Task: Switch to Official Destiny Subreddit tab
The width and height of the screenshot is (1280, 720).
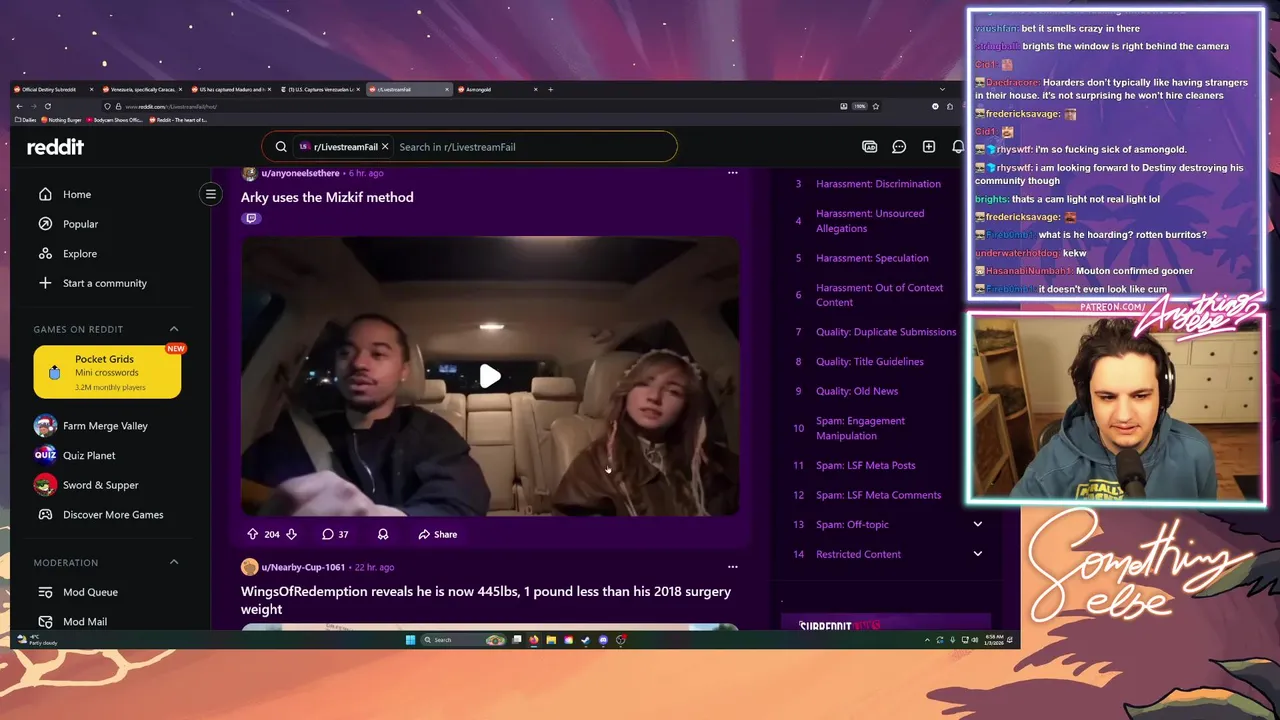Action: click(x=54, y=89)
